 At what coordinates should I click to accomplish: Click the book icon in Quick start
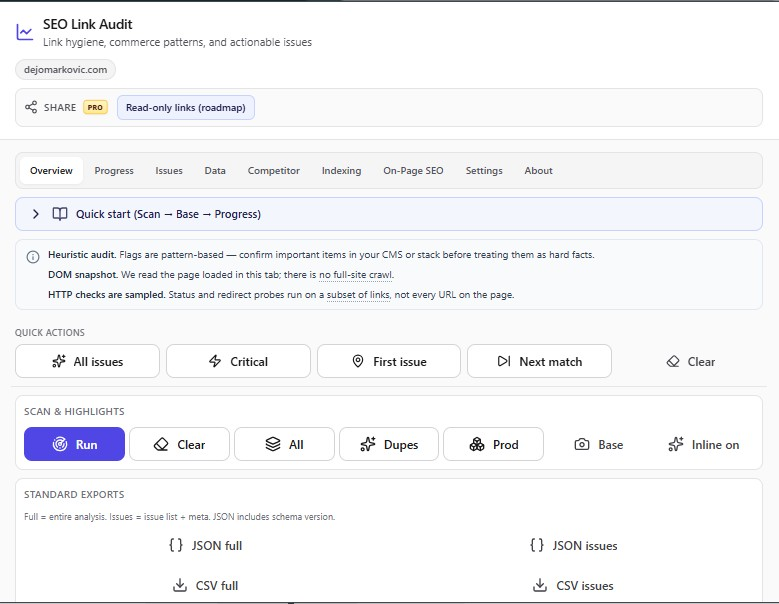pos(60,214)
